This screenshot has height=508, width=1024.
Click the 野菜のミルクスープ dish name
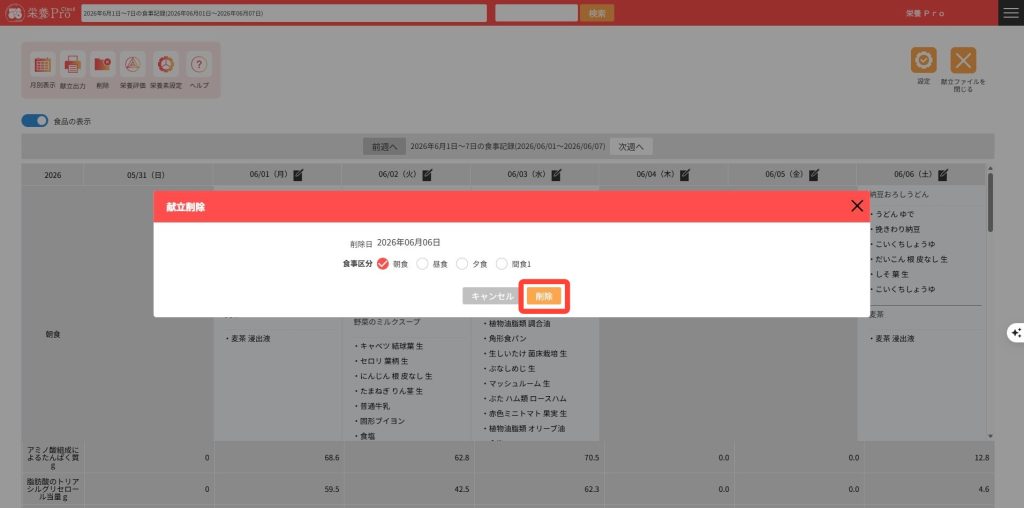tap(387, 322)
